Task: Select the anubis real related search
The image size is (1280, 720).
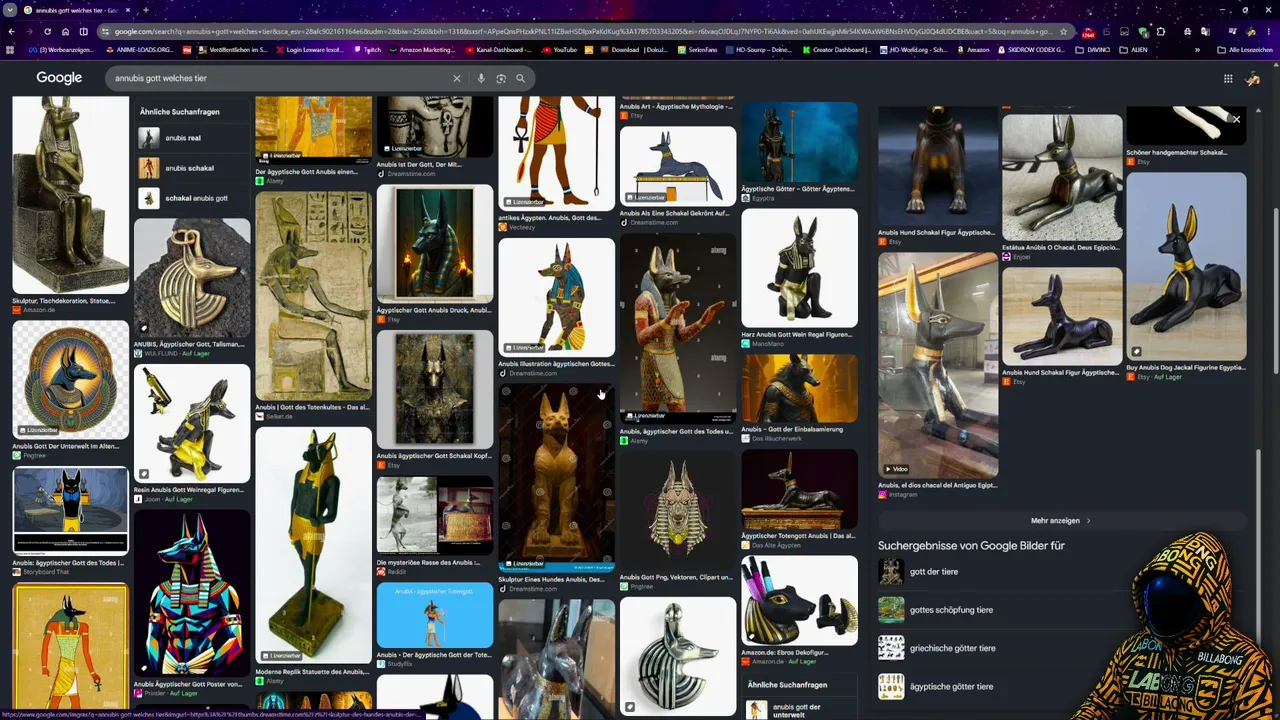Action: pyautogui.click(x=192, y=138)
